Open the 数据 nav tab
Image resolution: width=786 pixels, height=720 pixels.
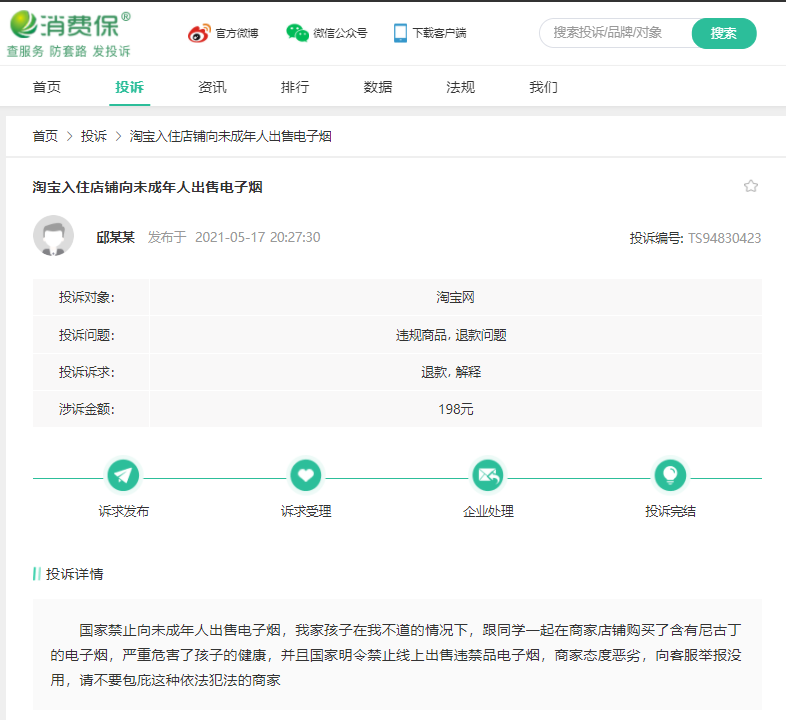(x=377, y=87)
